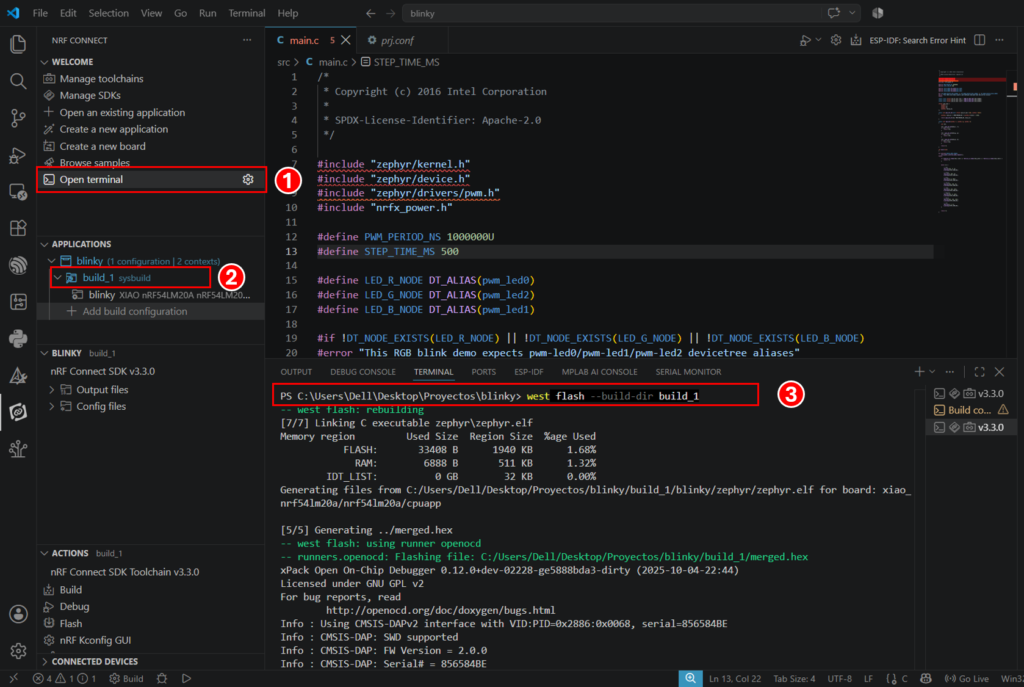
Task: Open NRF CONNECT panel more actions menu
Action: click(247, 40)
